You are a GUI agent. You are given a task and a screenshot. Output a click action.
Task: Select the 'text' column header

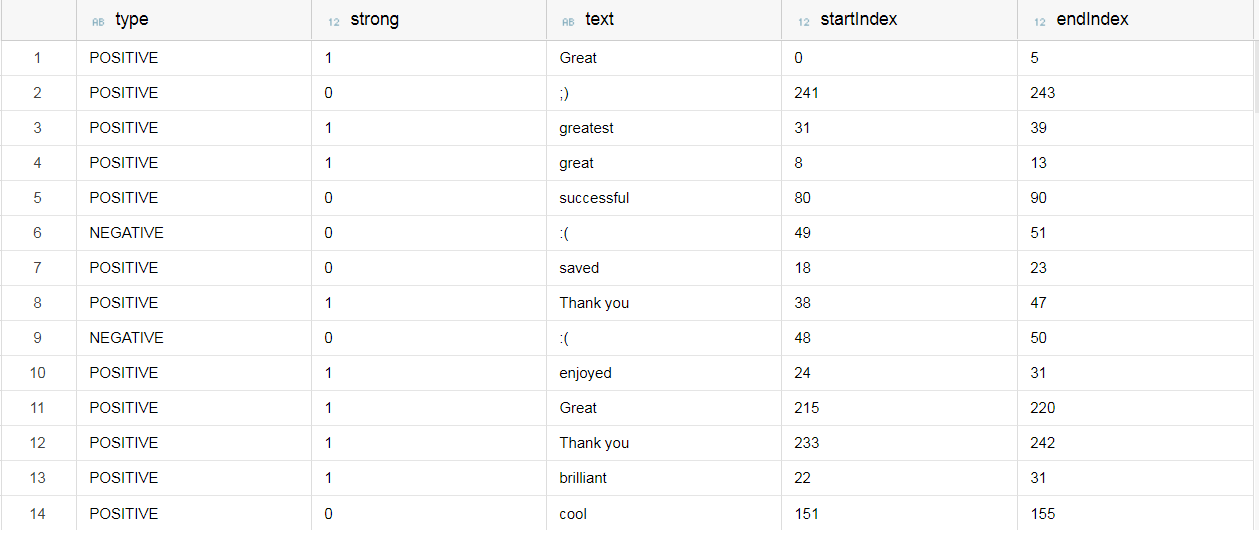[664, 20]
